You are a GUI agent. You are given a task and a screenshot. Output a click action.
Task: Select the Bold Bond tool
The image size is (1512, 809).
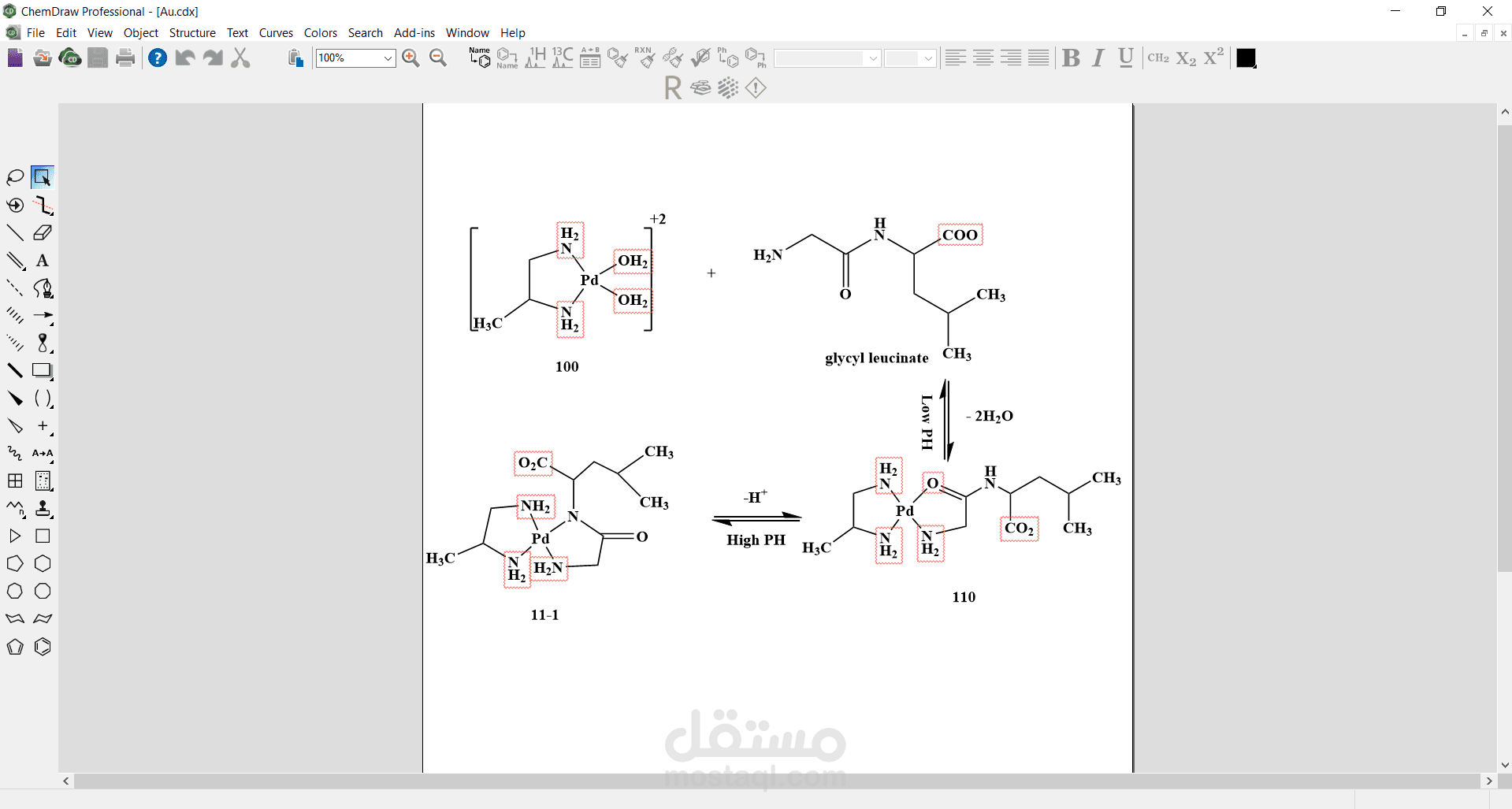[x=15, y=371]
